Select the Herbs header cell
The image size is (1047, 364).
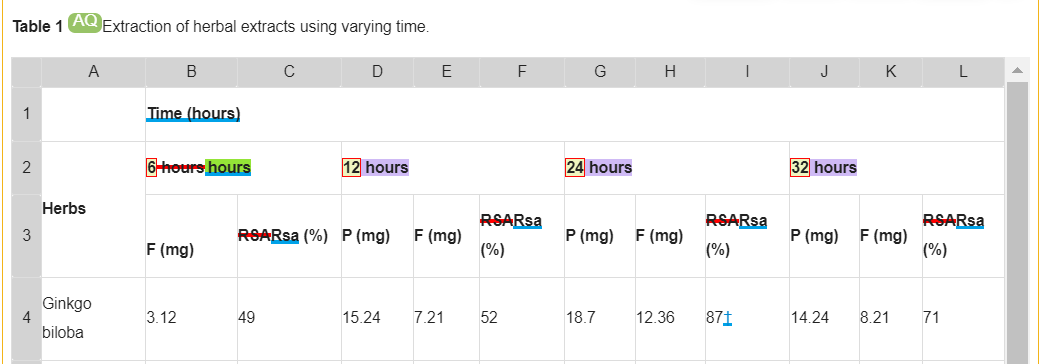93,208
